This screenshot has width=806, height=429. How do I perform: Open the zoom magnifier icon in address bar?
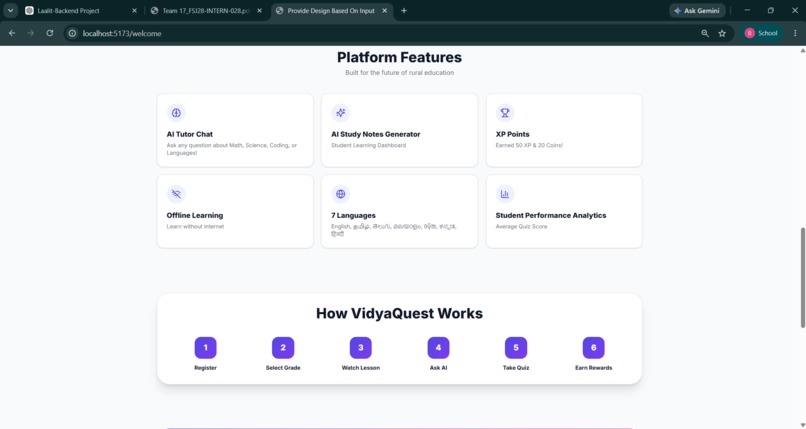pyautogui.click(x=705, y=33)
